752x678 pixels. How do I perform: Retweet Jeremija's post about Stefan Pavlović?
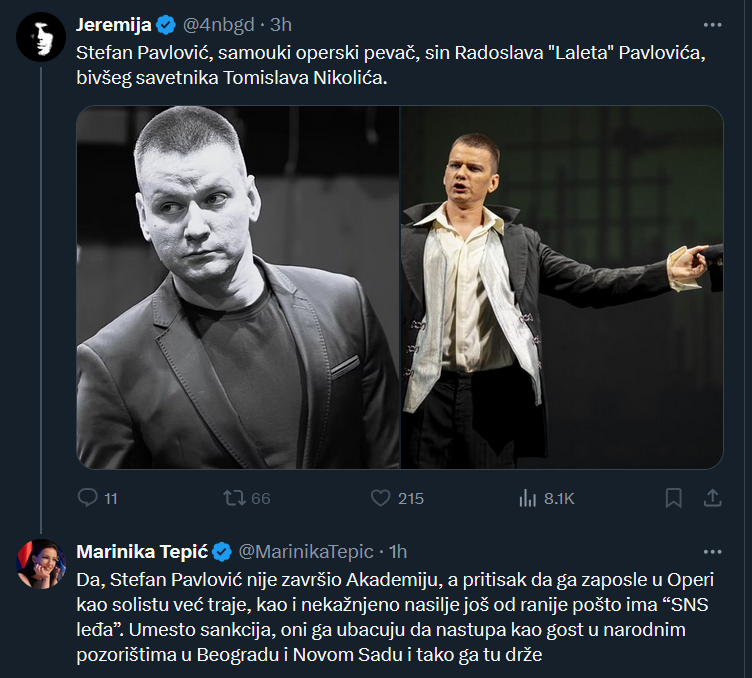[x=232, y=498]
